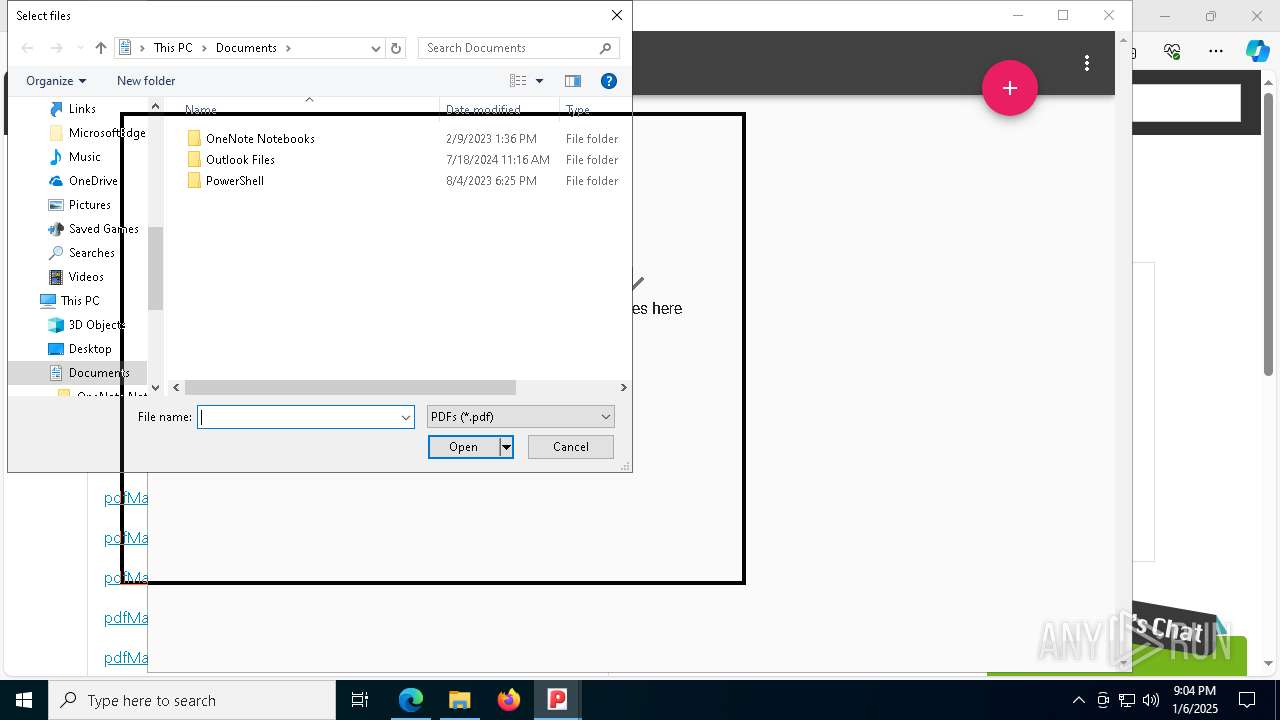The image size is (1280, 720).
Task: Select Documents in the navigation pane
Action: coord(99,373)
